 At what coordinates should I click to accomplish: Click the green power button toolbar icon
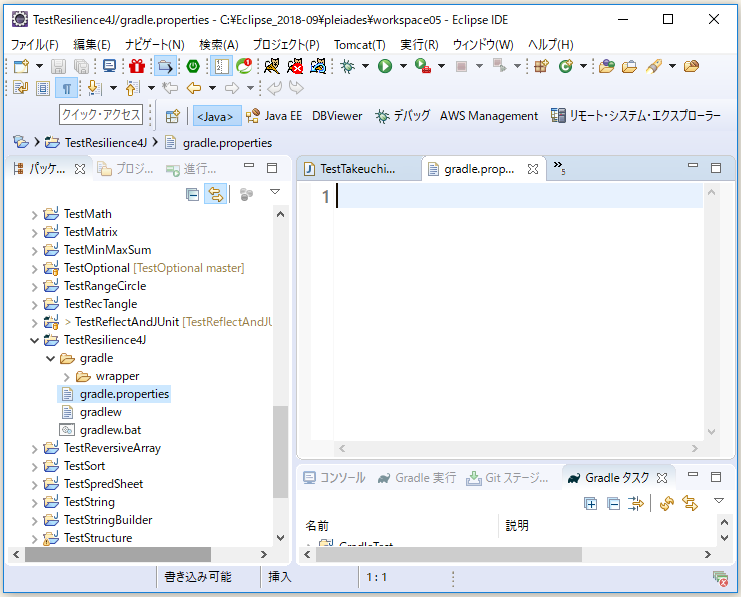193,66
